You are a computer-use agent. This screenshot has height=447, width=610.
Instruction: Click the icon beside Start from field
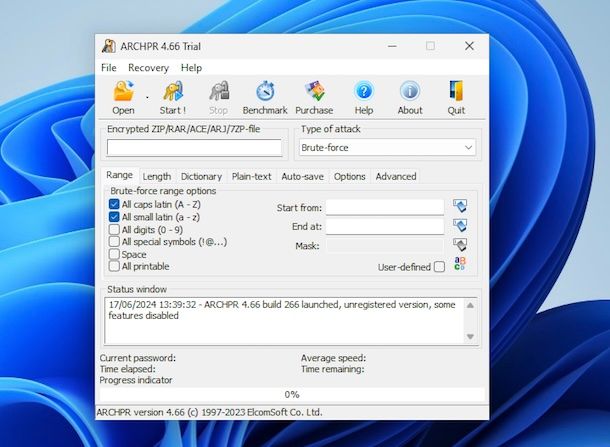(x=460, y=206)
